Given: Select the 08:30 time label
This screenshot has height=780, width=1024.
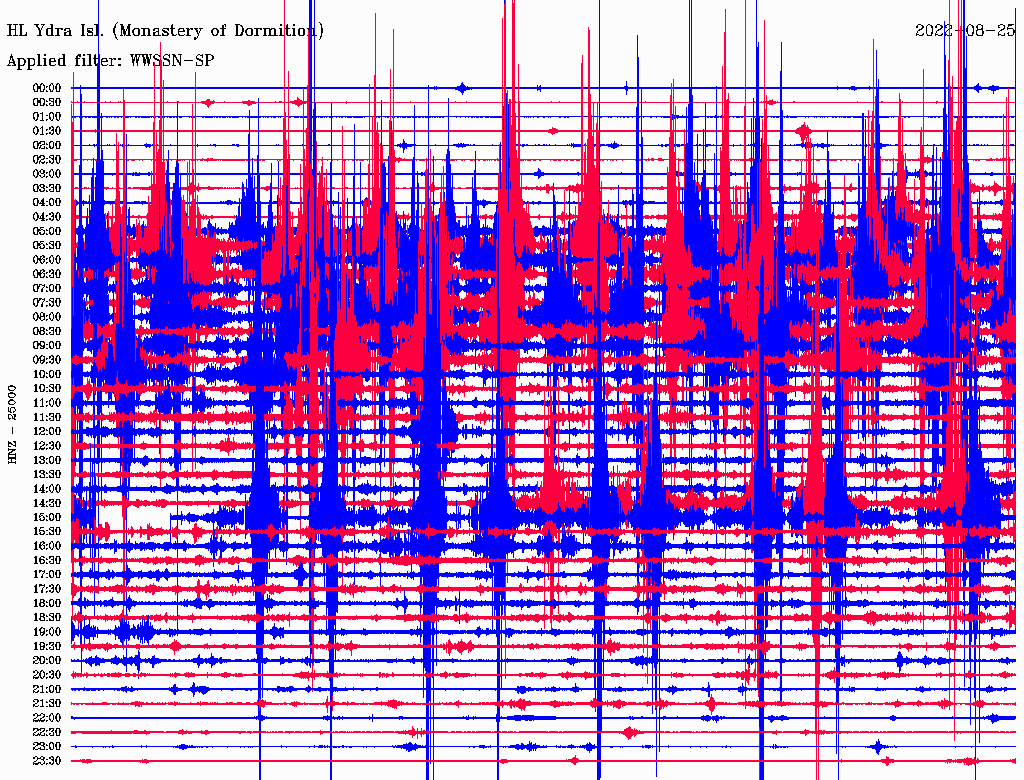Looking at the screenshot, I should [47, 332].
